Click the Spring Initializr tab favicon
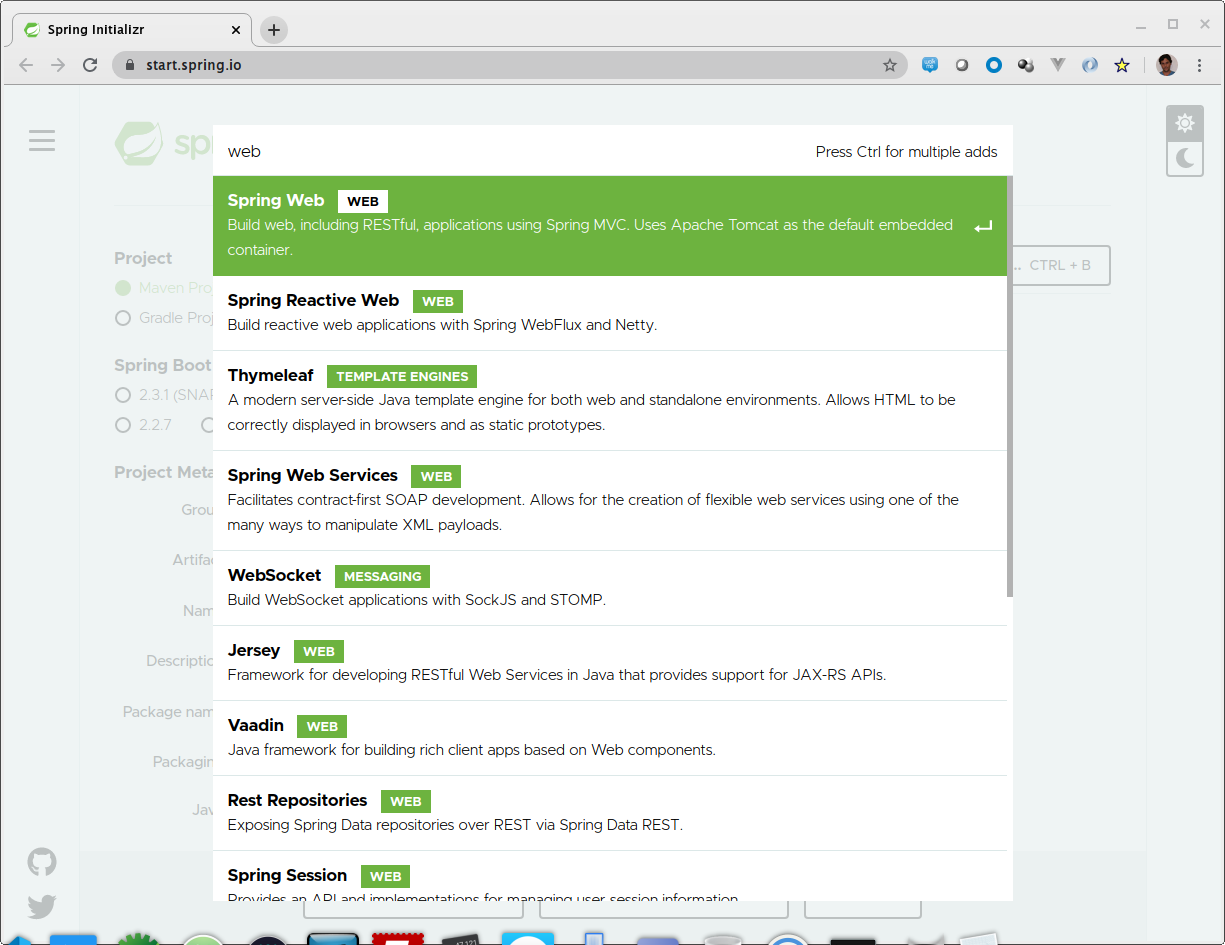This screenshot has width=1225, height=945. tap(31, 30)
